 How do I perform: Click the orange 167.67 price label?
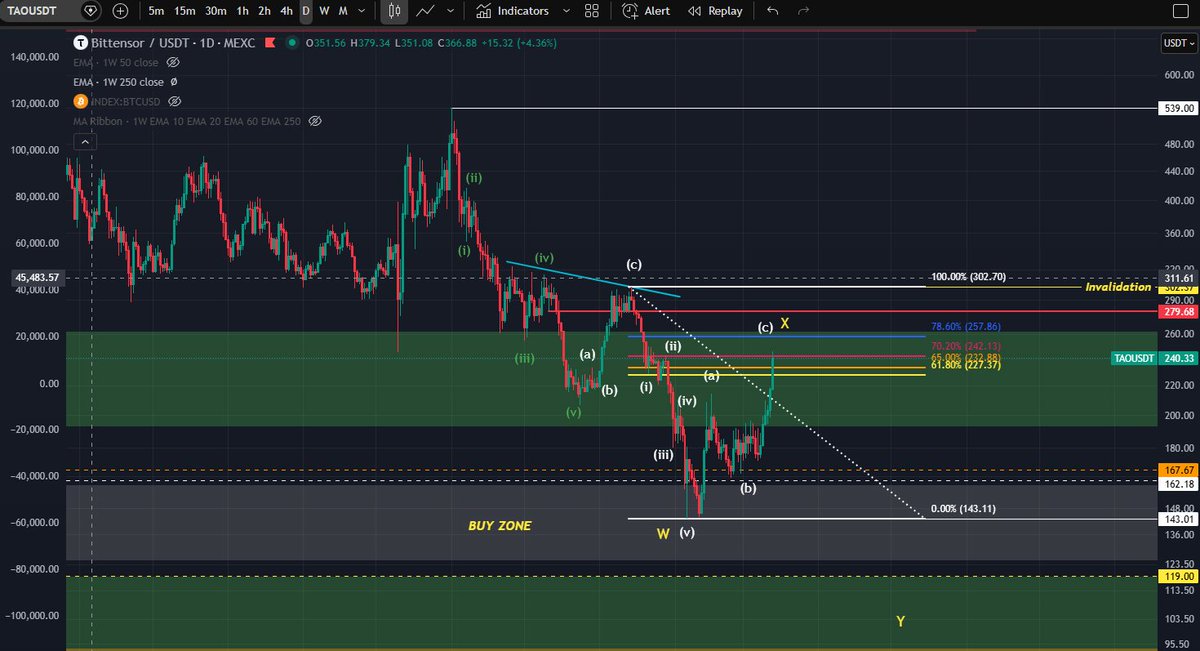[1178, 470]
